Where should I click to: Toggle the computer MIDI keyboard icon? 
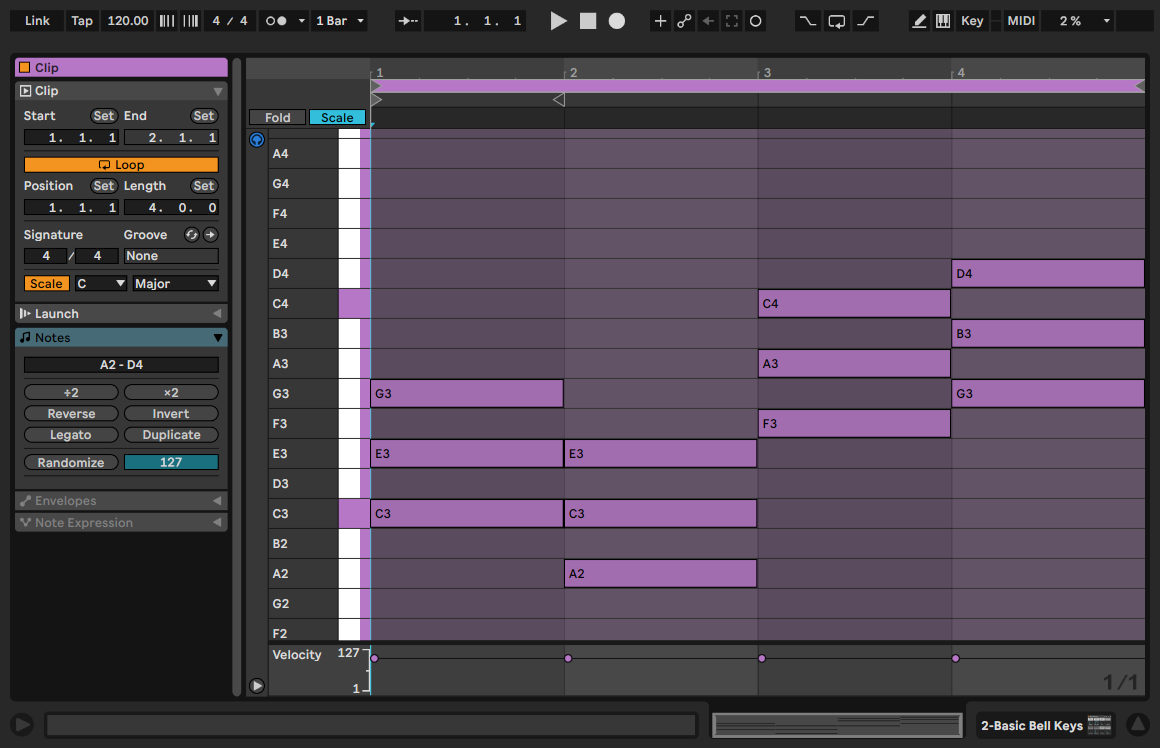pyautogui.click(x=943, y=21)
